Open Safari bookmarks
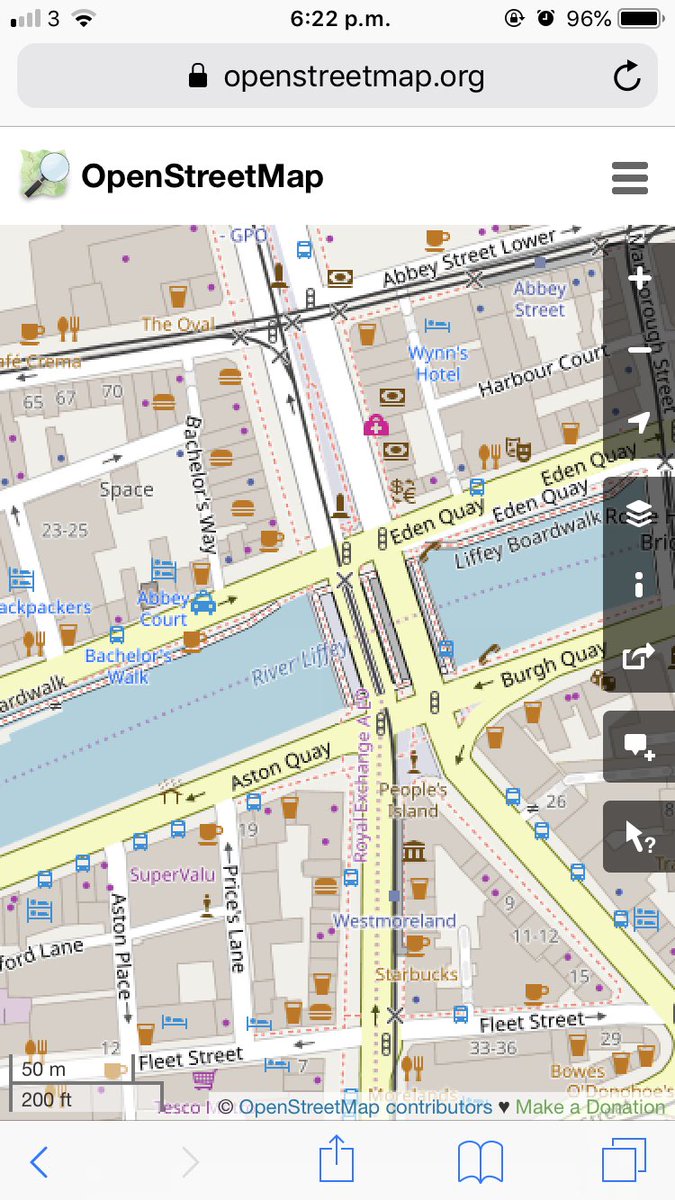The width and height of the screenshot is (675, 1200). pyautogui.click(x=480, y=1162)
